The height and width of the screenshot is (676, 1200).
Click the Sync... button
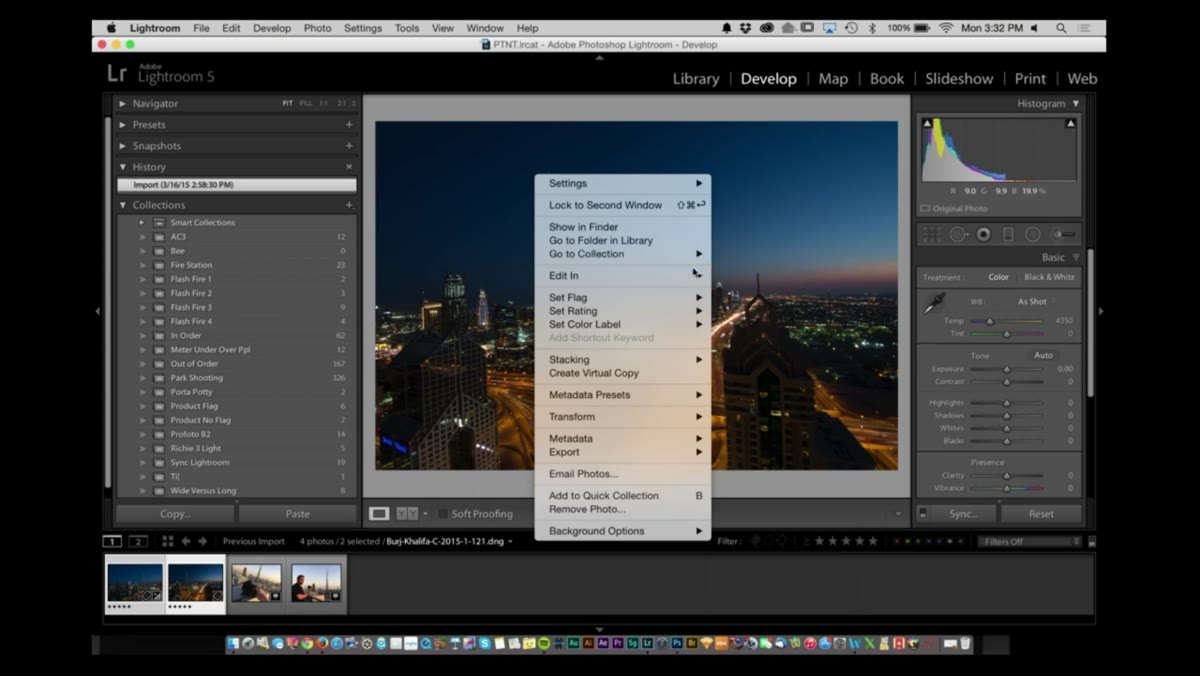pos(964,514)
